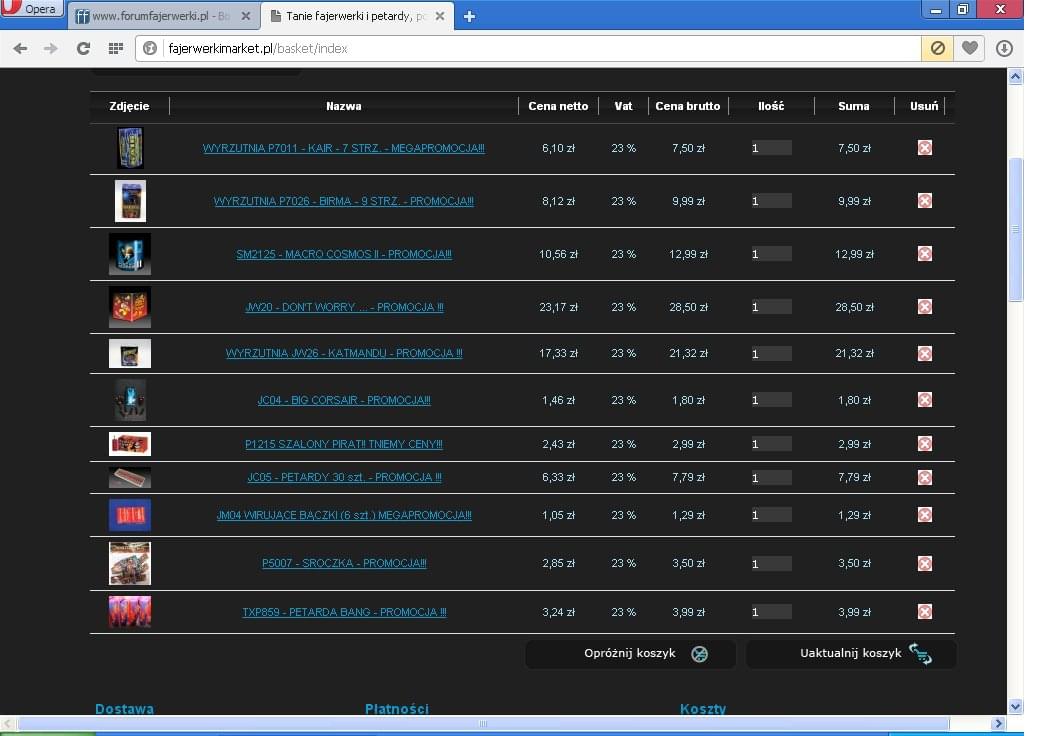This screenshot has height=736, width=1052.
Task: Open Opera Speed Dial grid
Action: (116, 48)
